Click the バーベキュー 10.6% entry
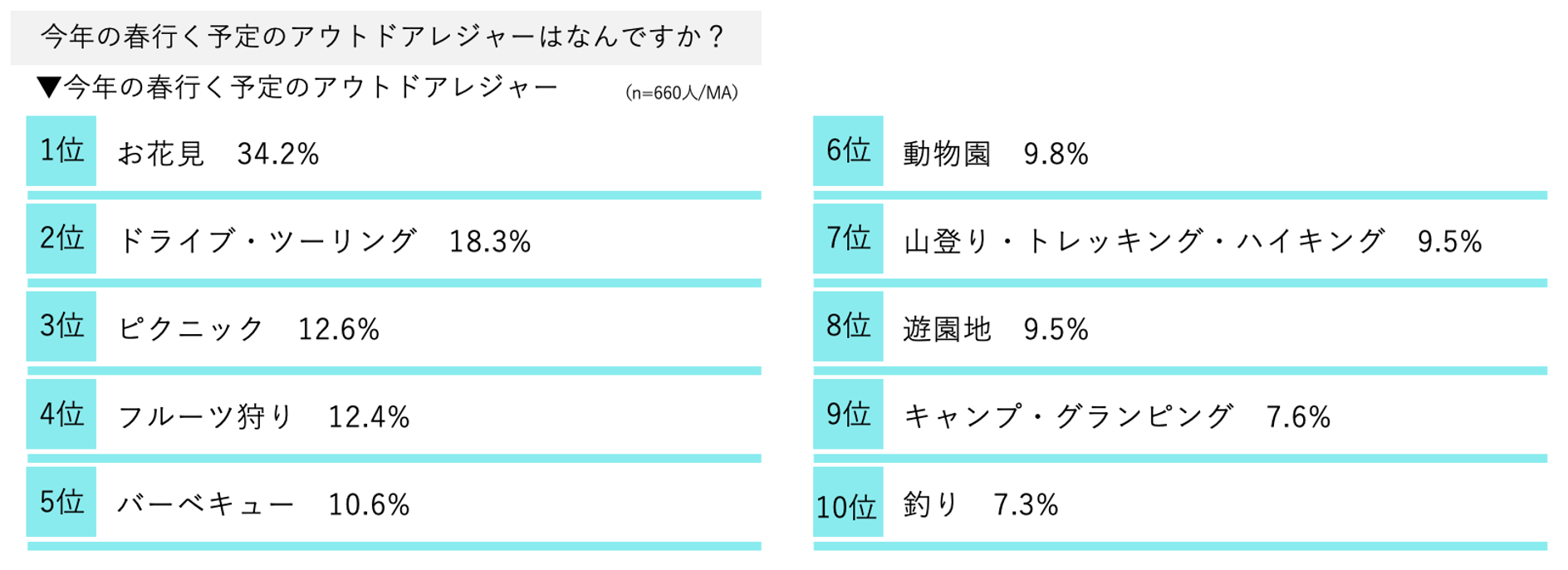The height and width of the screenshot is (570, 1568). coord(263,505)
